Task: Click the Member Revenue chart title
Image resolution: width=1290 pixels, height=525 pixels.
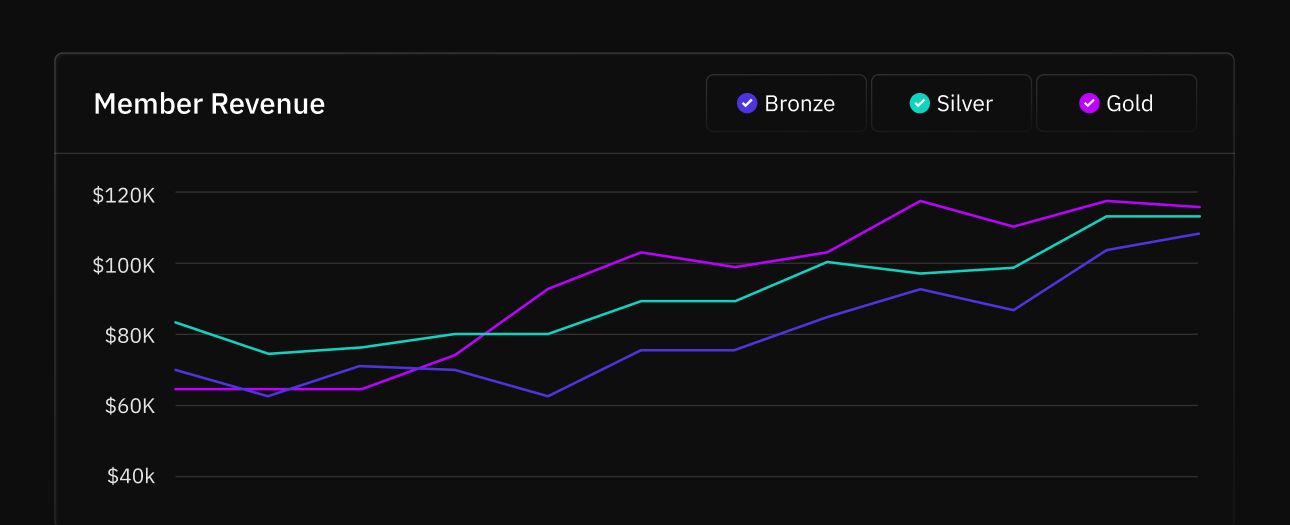Action: tap(209, 104)
